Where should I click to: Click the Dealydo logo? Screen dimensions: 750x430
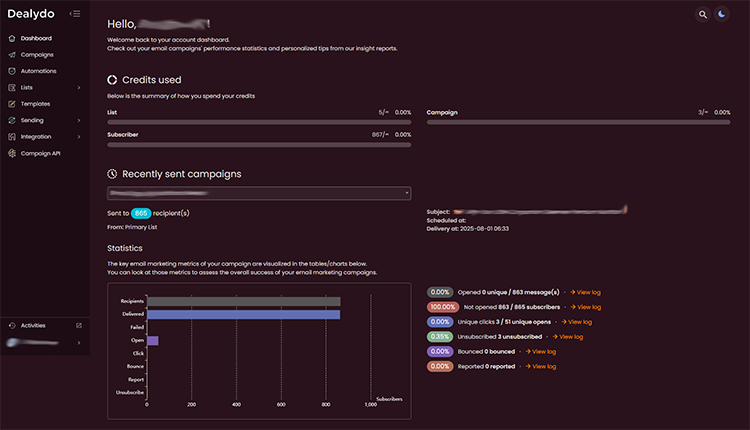31,14
